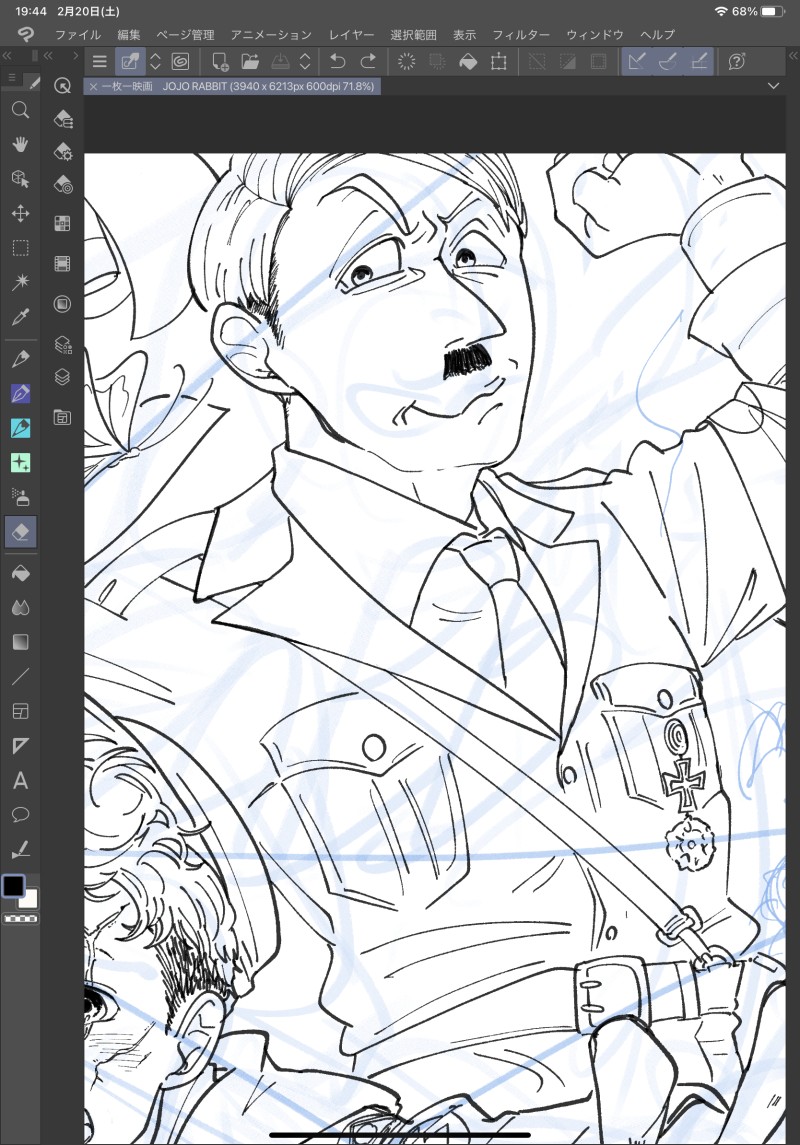Expand the chevrons beside Clip Studio button
Screen dimensions: 800x1145
155,62
